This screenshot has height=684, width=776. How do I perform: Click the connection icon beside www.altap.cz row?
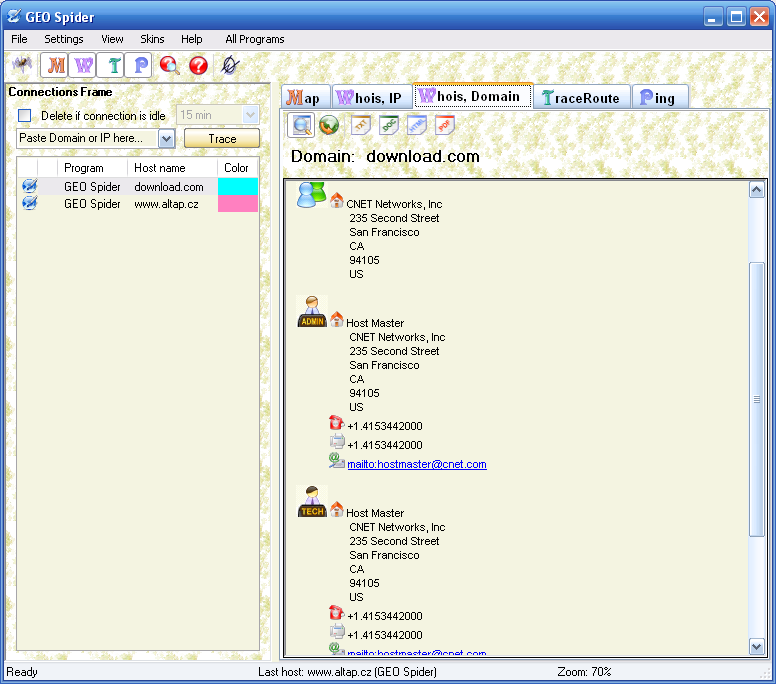[29, 203]
